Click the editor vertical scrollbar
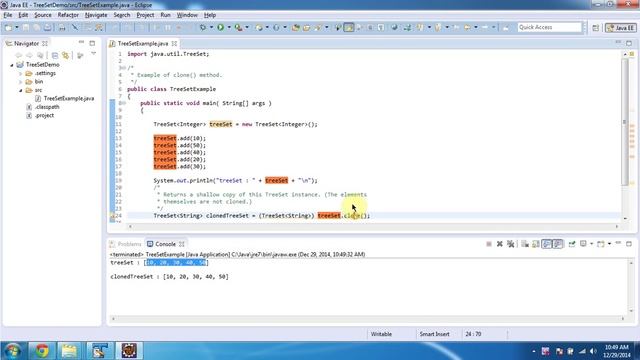The image size is (640, 360). [625, 122]
